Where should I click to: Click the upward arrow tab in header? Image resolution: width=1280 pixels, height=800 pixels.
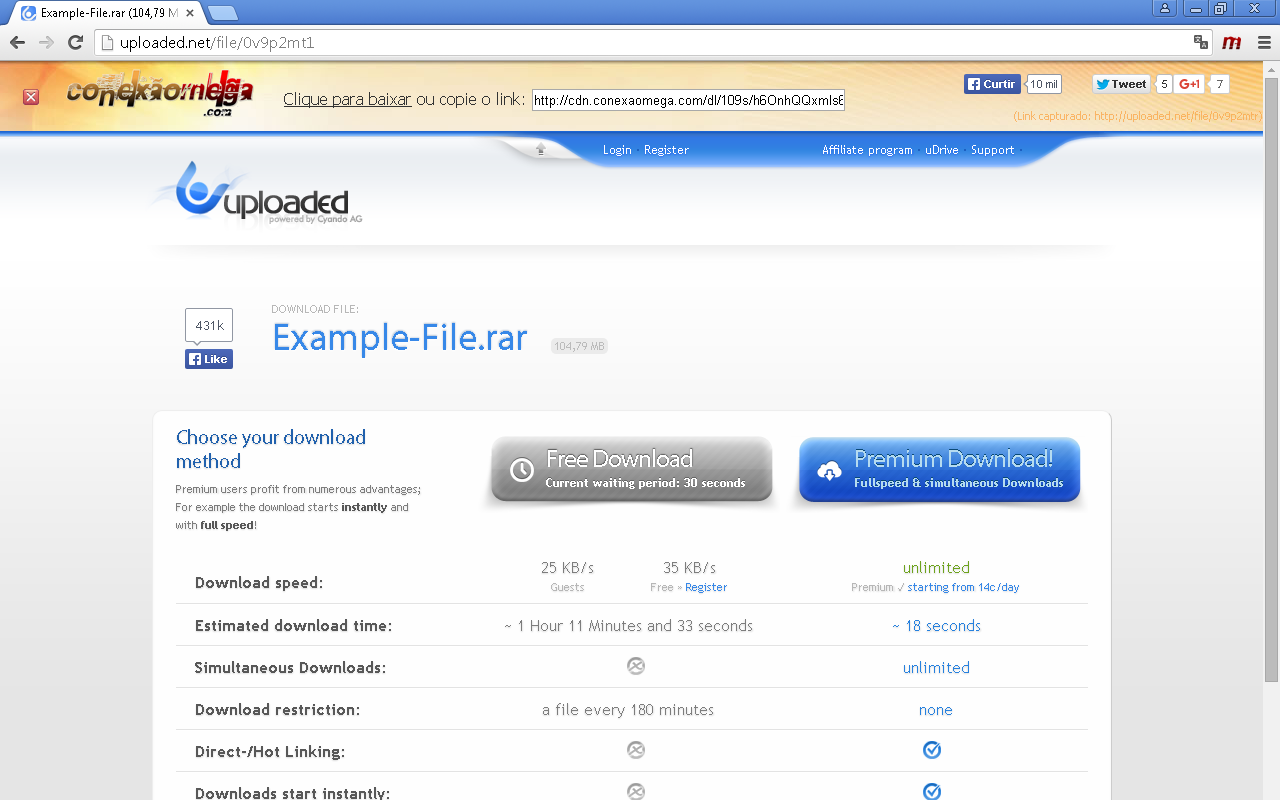pyautogui.click(x=540, y=149)
